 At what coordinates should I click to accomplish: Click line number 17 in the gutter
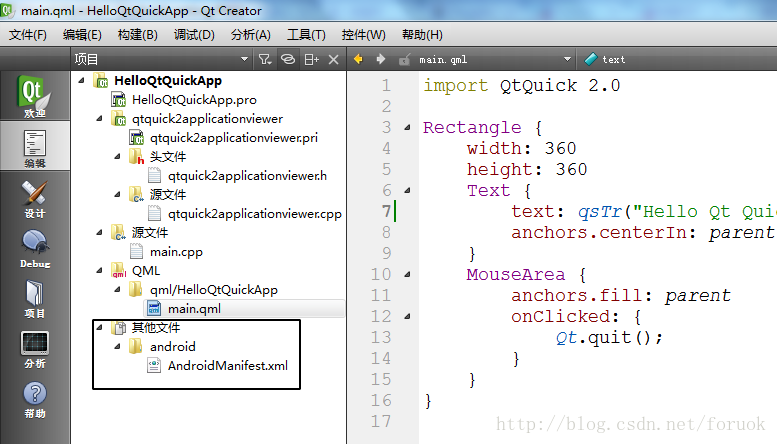[x=381, y=421]
